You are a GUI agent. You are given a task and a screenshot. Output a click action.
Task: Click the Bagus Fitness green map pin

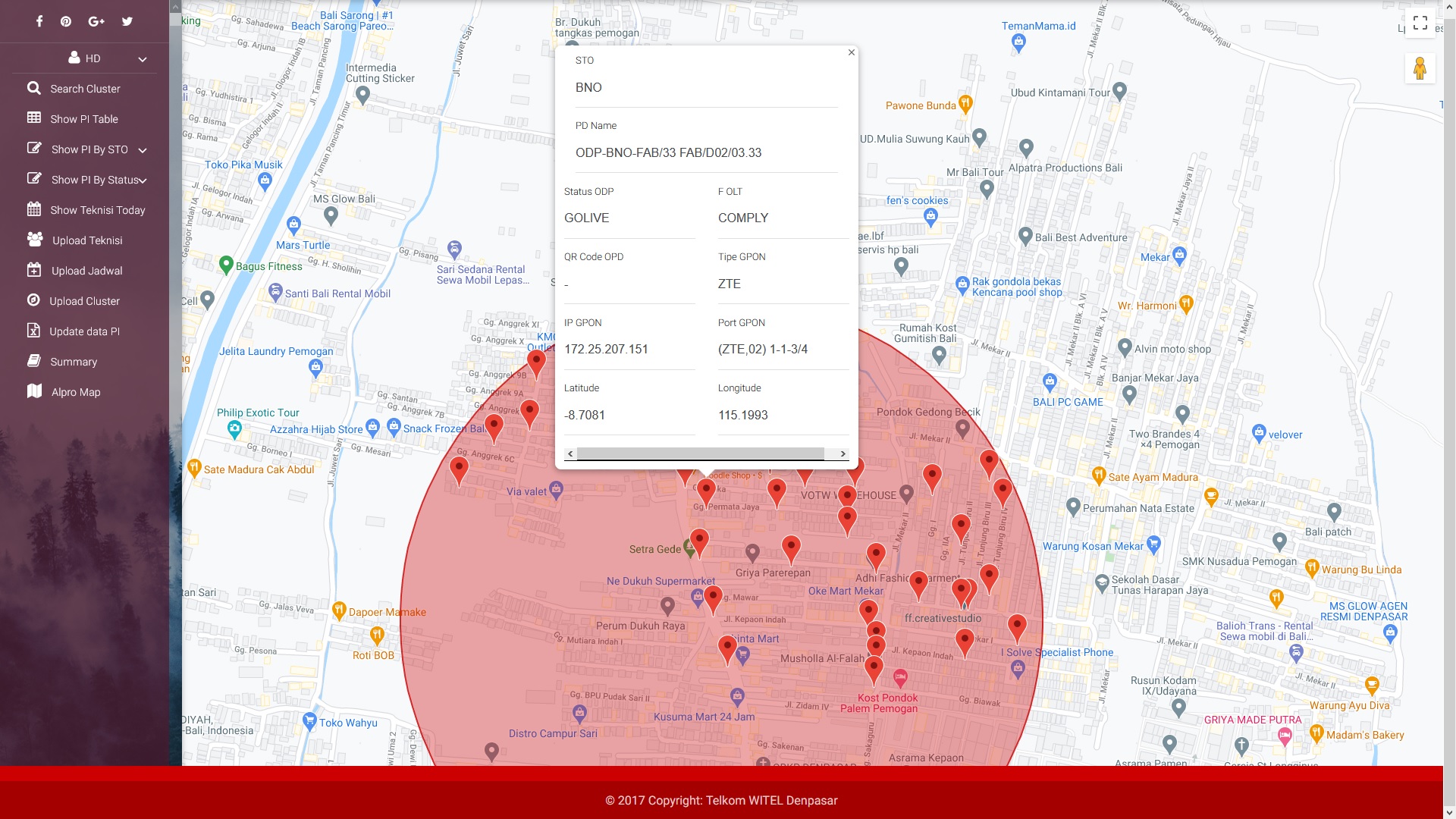[225, 265]
